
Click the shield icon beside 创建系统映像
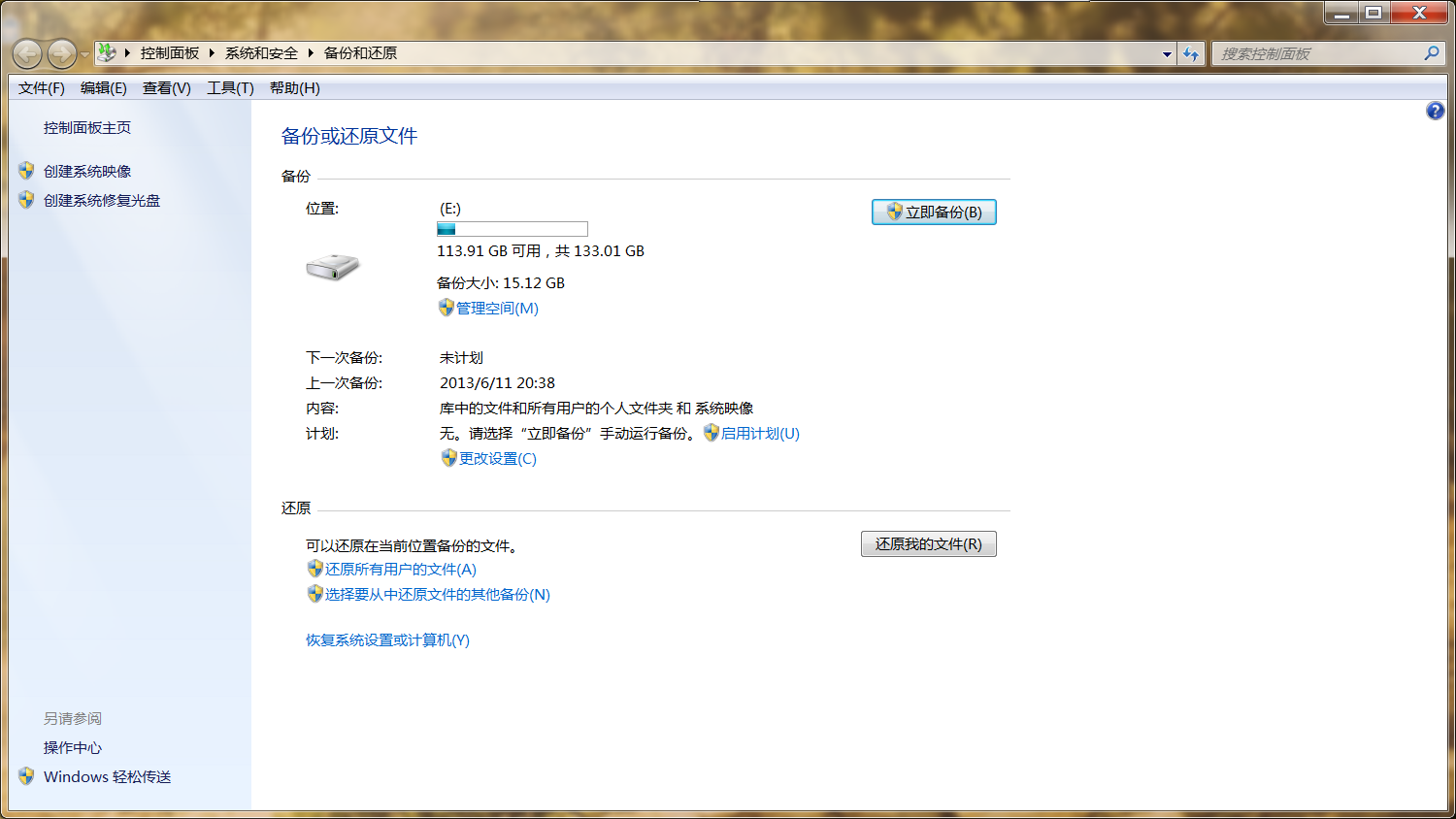25,171
